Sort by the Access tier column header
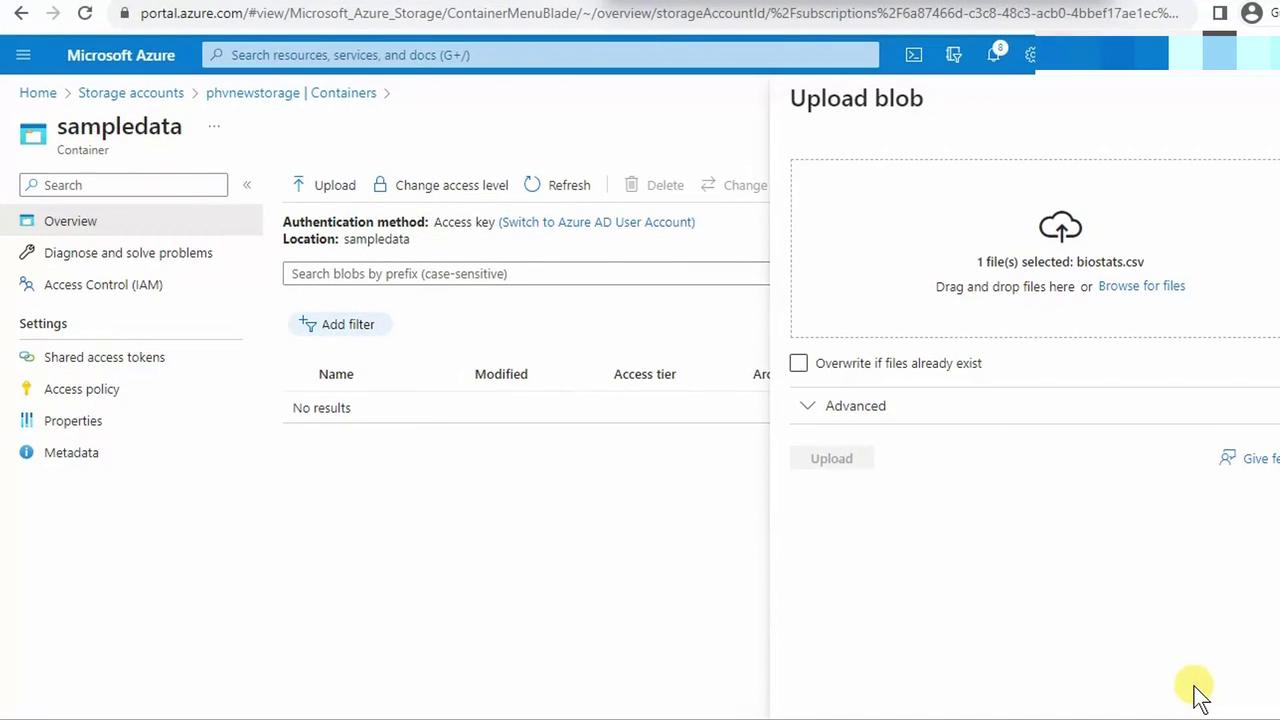Screen dimensions: 1280x720 coord(645,374)
